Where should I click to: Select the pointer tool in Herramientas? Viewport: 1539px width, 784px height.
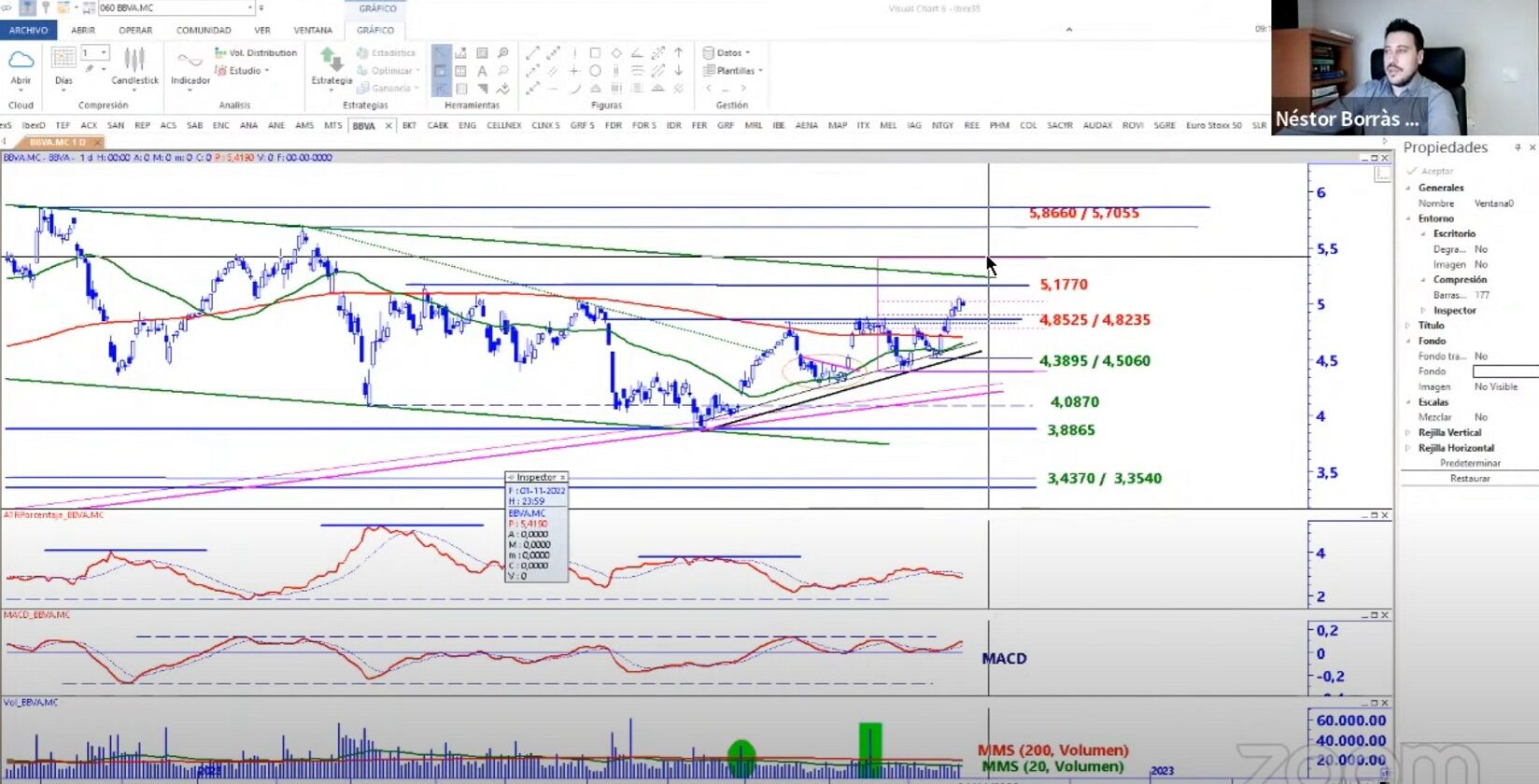click(x=441, y=53)
